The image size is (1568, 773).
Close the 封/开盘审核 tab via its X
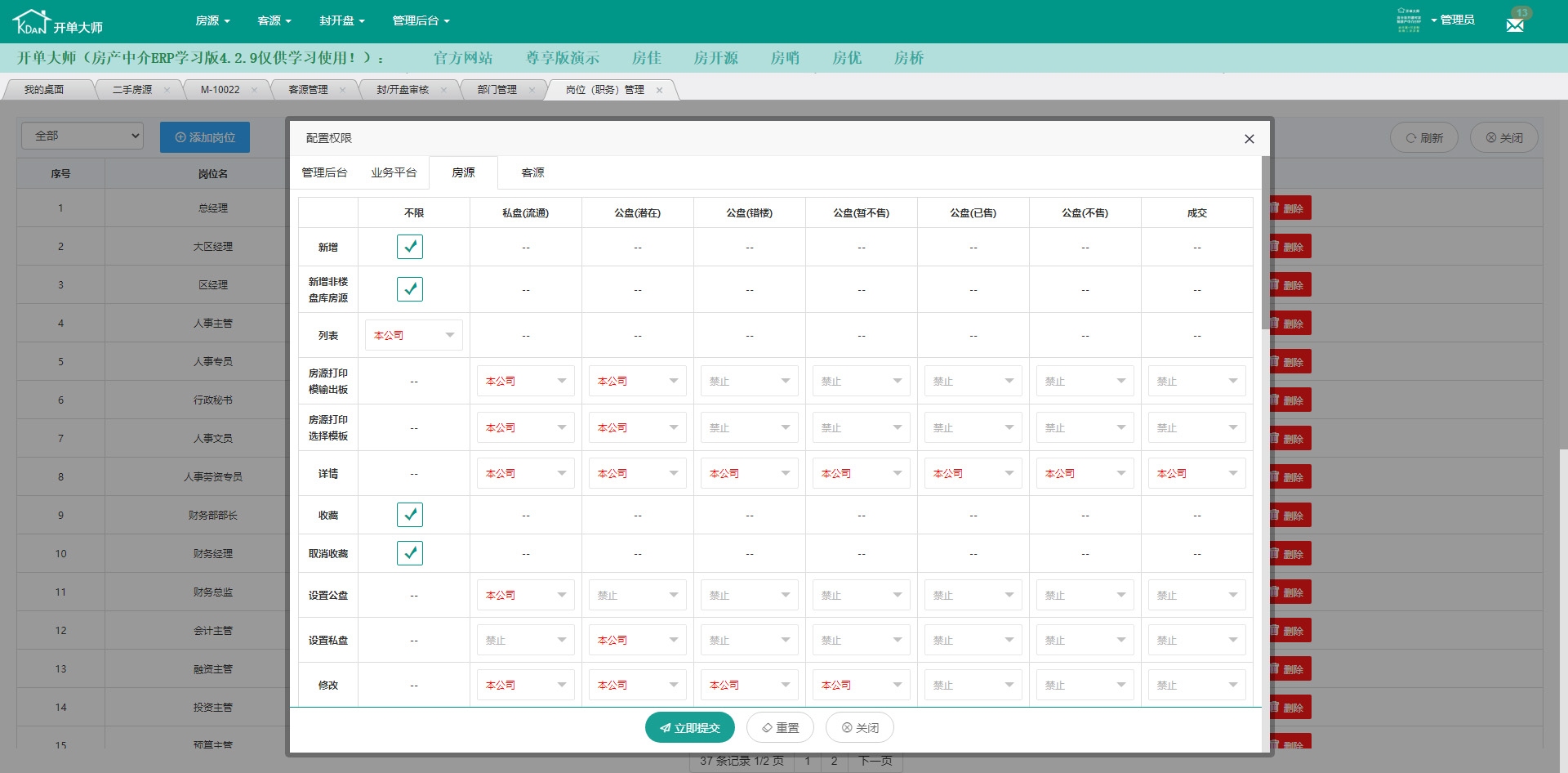[x=443, y=90]
